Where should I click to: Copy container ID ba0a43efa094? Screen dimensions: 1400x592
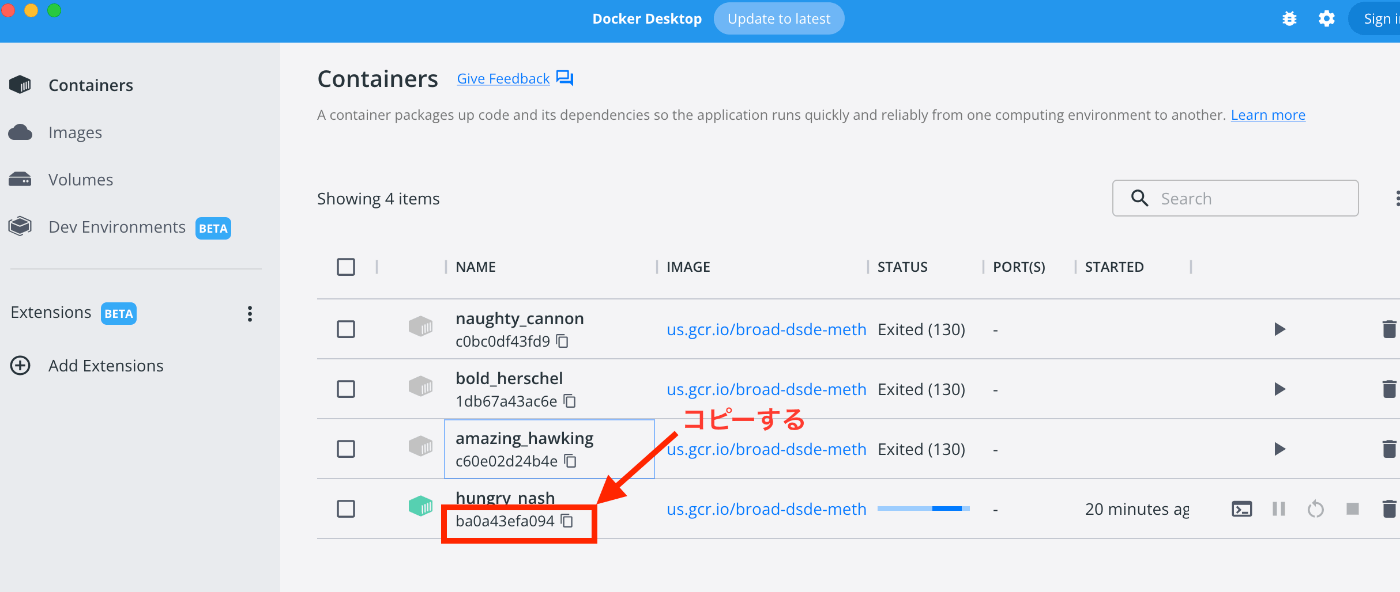click(567, 521)
